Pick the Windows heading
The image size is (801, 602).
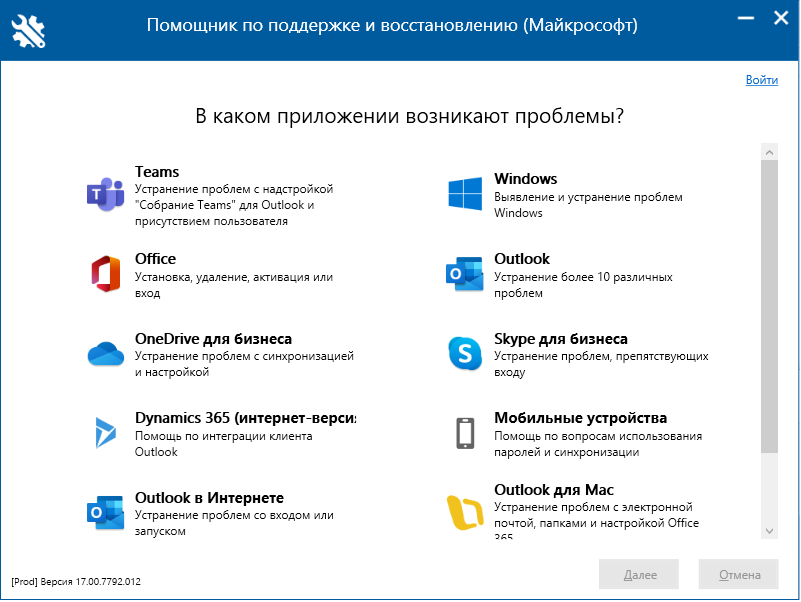[526, 179]
